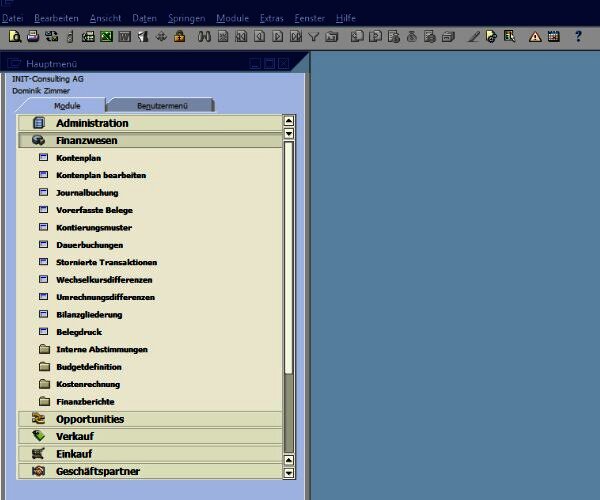The image size is (600, 500).
Task: Expand the Einkauf module
Action: (x=75, y=454)
